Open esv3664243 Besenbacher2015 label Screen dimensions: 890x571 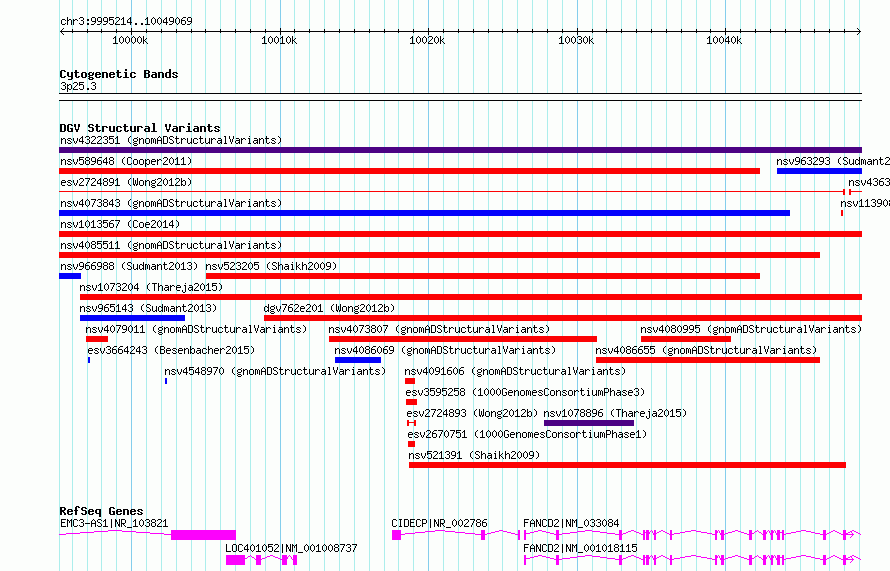171,350
